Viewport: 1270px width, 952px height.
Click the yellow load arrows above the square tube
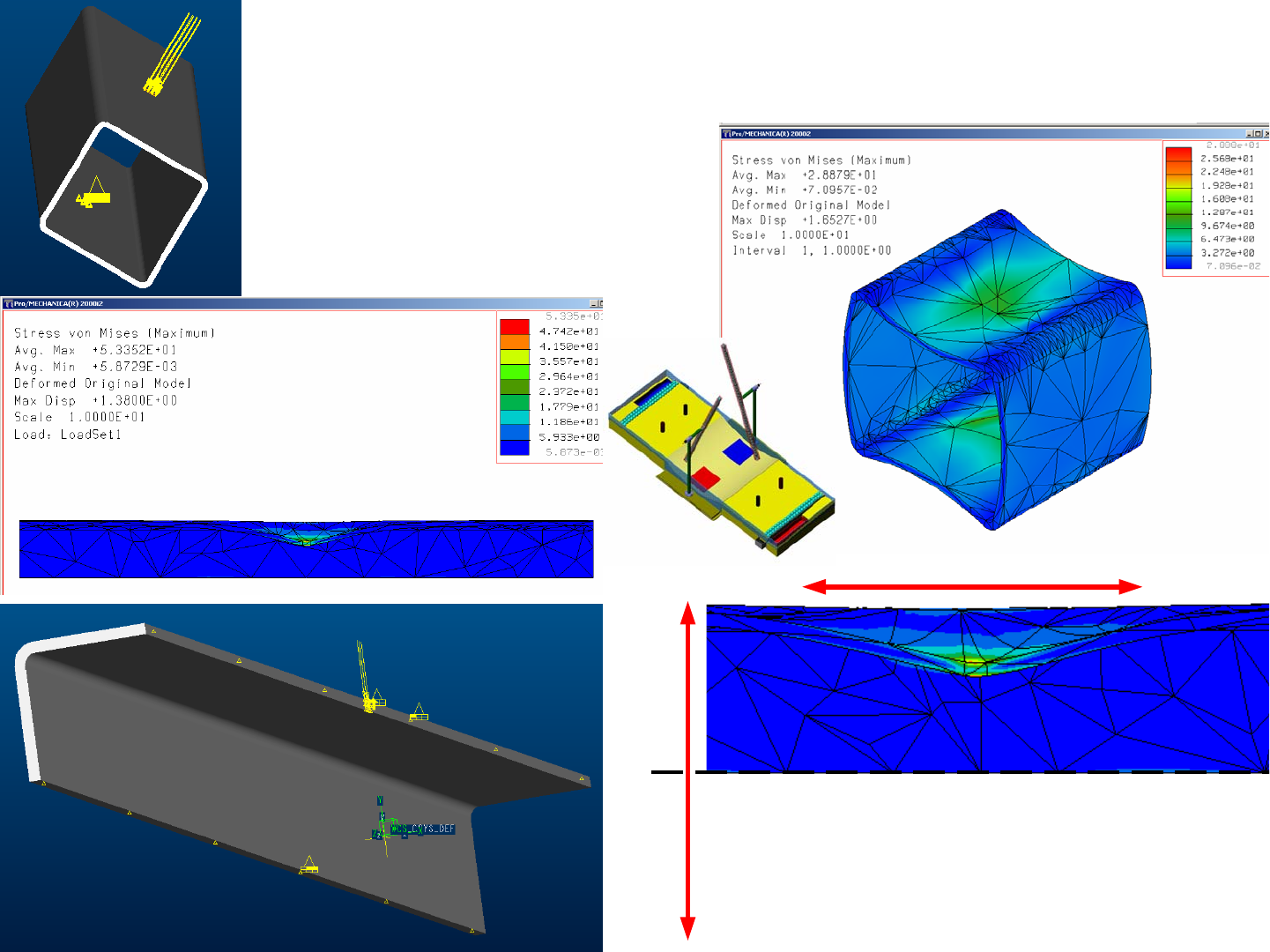172,53
